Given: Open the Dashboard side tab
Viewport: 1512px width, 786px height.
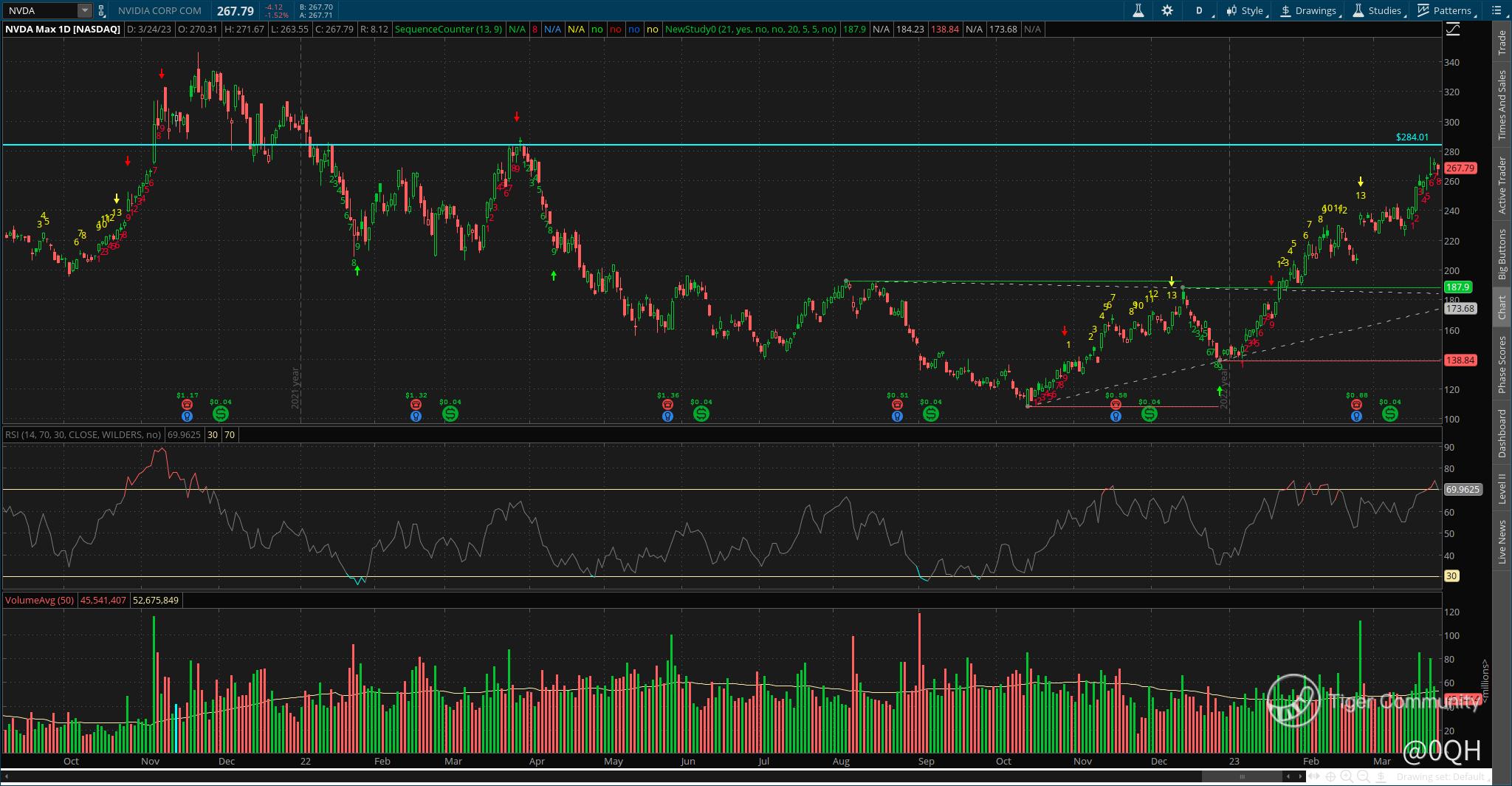Looking at the screenshot, I should pos(1502,434).
